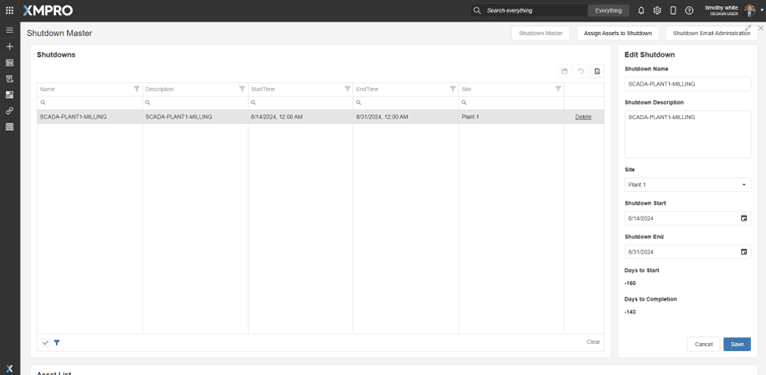Click the export document icon above grid
This screenshot has height=375, width=766.
point(597,71)
